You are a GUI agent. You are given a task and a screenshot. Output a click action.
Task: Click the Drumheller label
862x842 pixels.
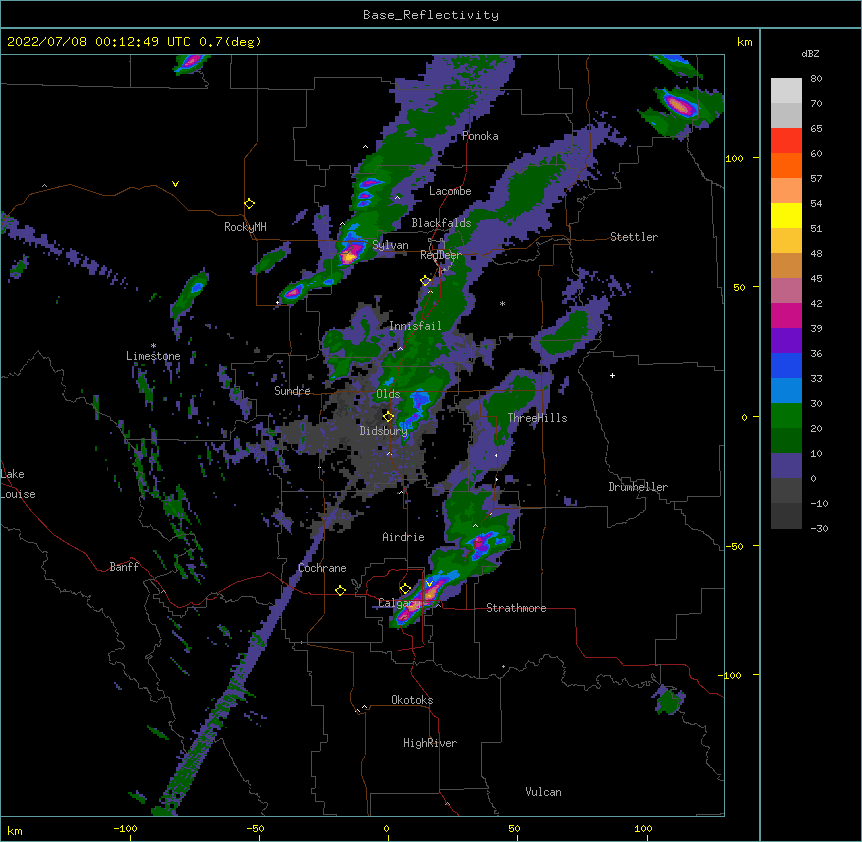pyautogui.click(x=638, y=487)
